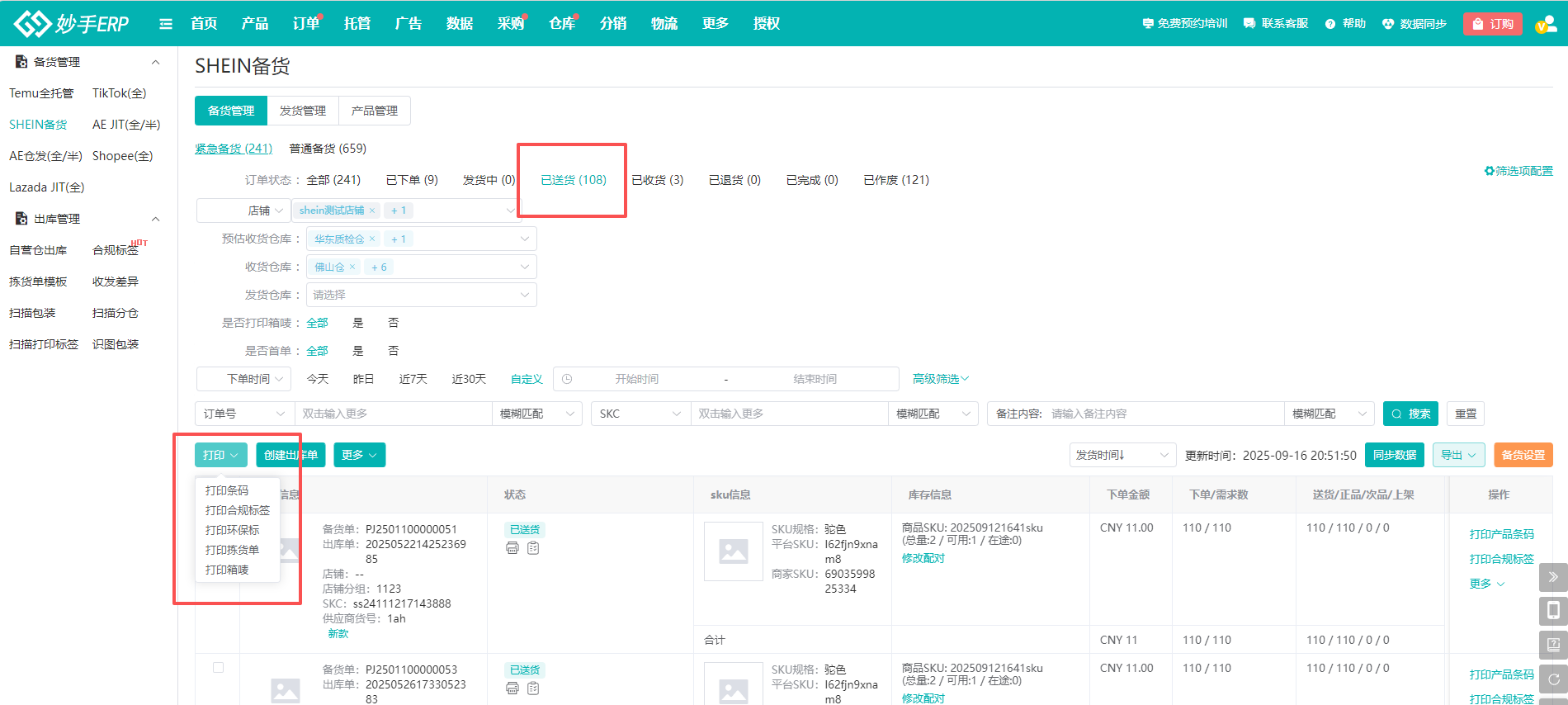Click orange 备货设置 button
Image resolution: width=1568 pixels, height=705 pixels.
1523,455
